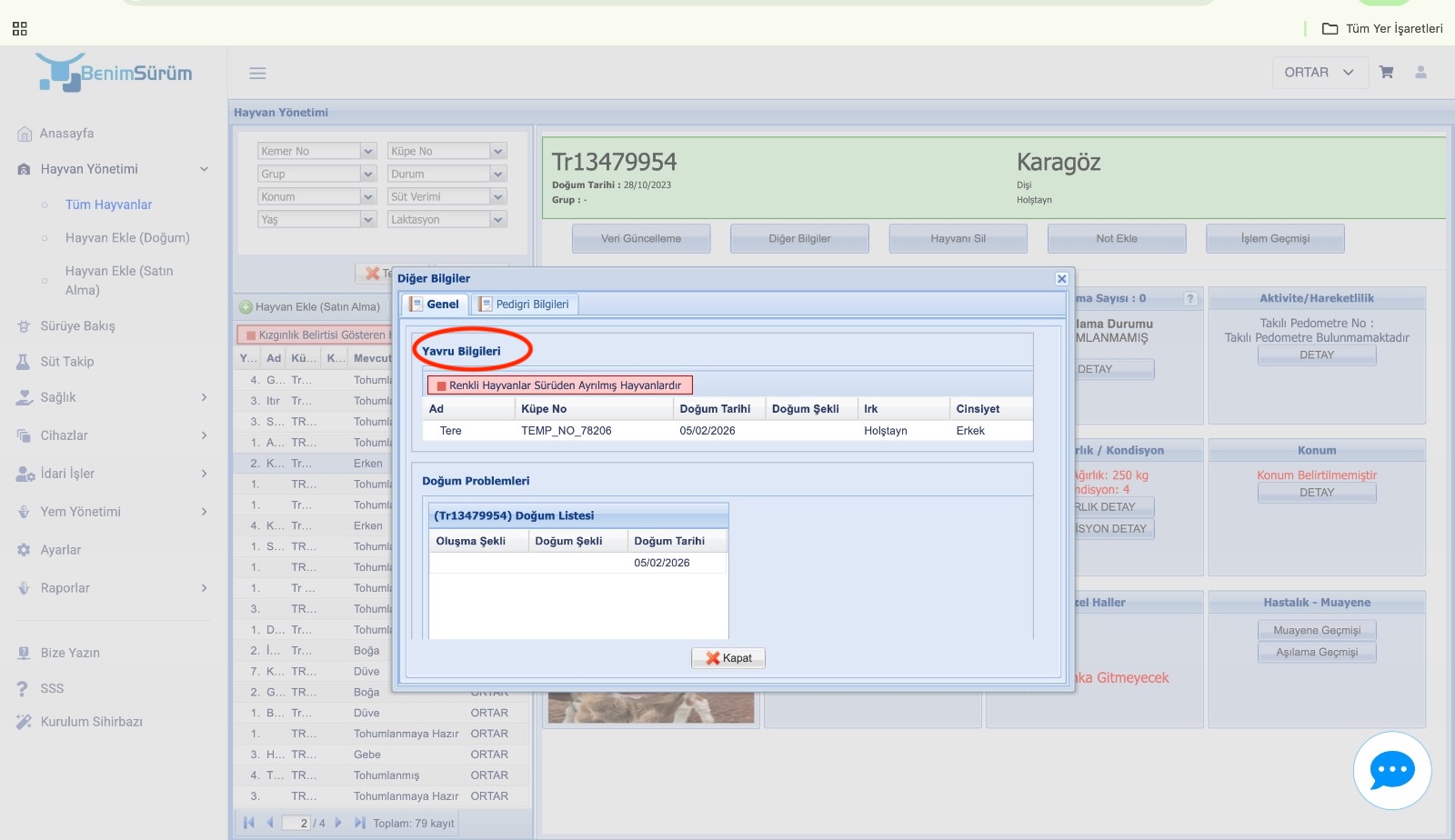Screen dimensions: 1455x840
Task: Close the Diğer Bilgiler dialog with X
Action: [x=1061, y=279]
